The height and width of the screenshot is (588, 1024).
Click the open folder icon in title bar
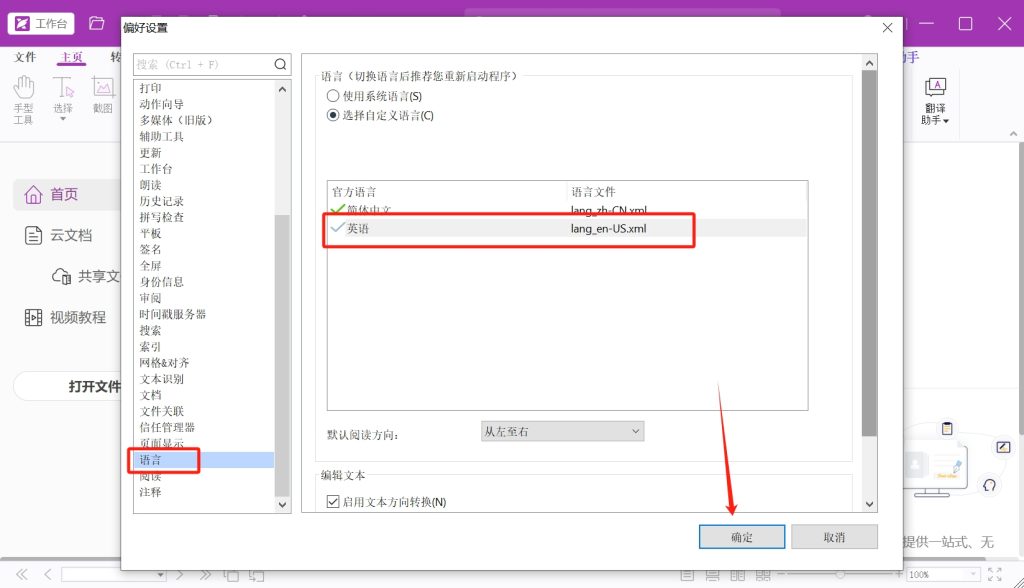96,23
